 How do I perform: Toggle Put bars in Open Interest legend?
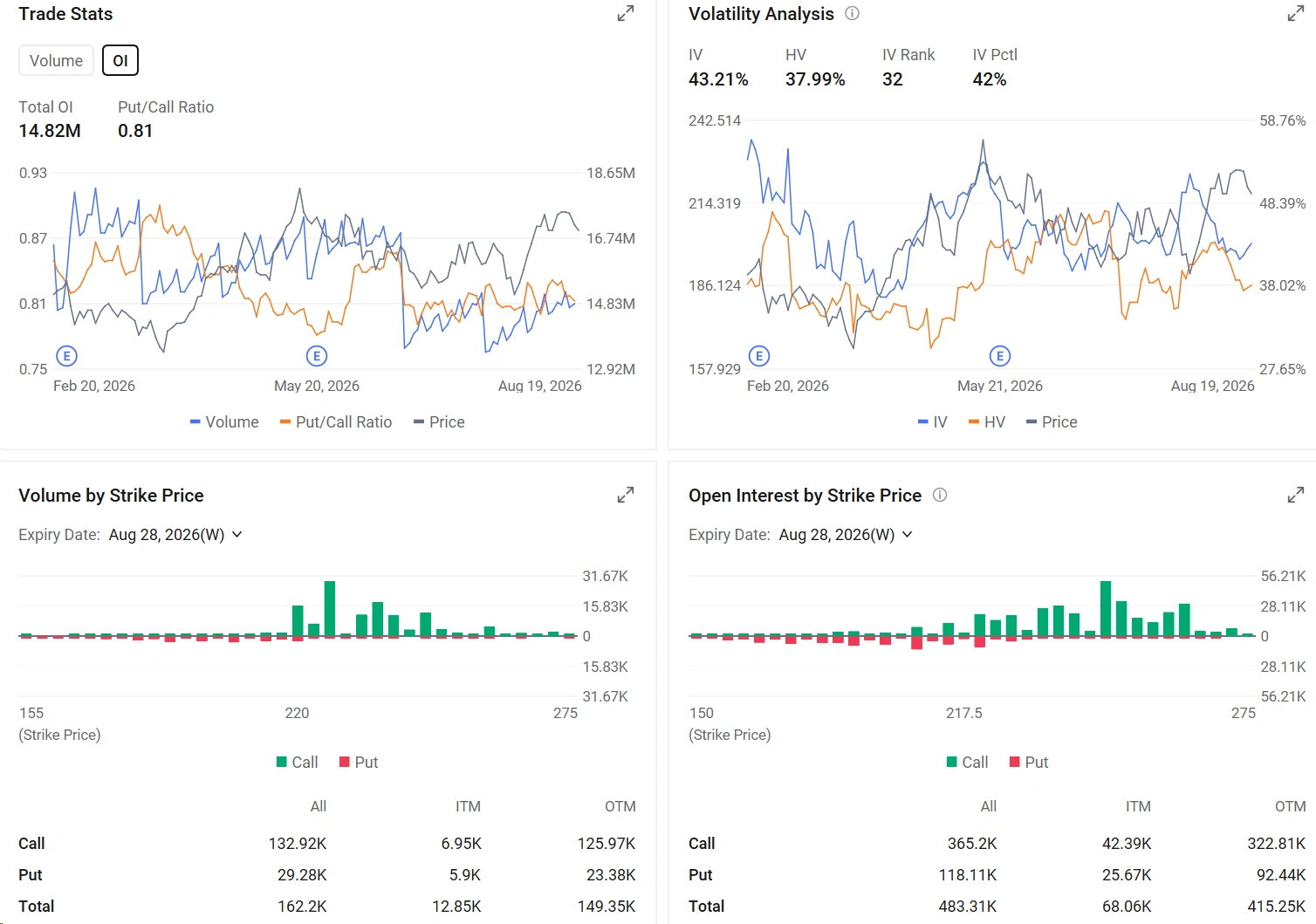(x=1029, y=763)
